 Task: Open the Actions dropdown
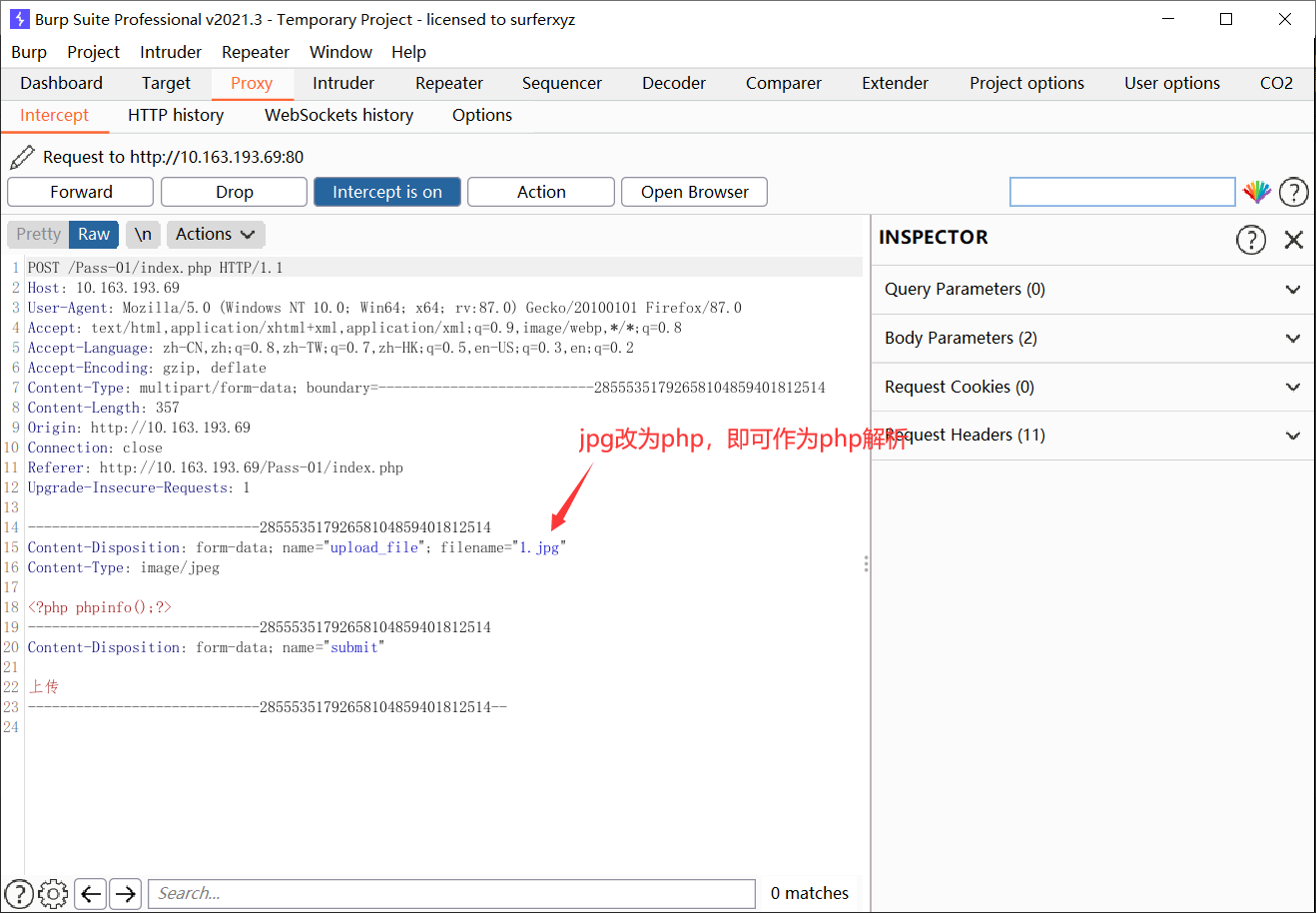coord(215,234)
